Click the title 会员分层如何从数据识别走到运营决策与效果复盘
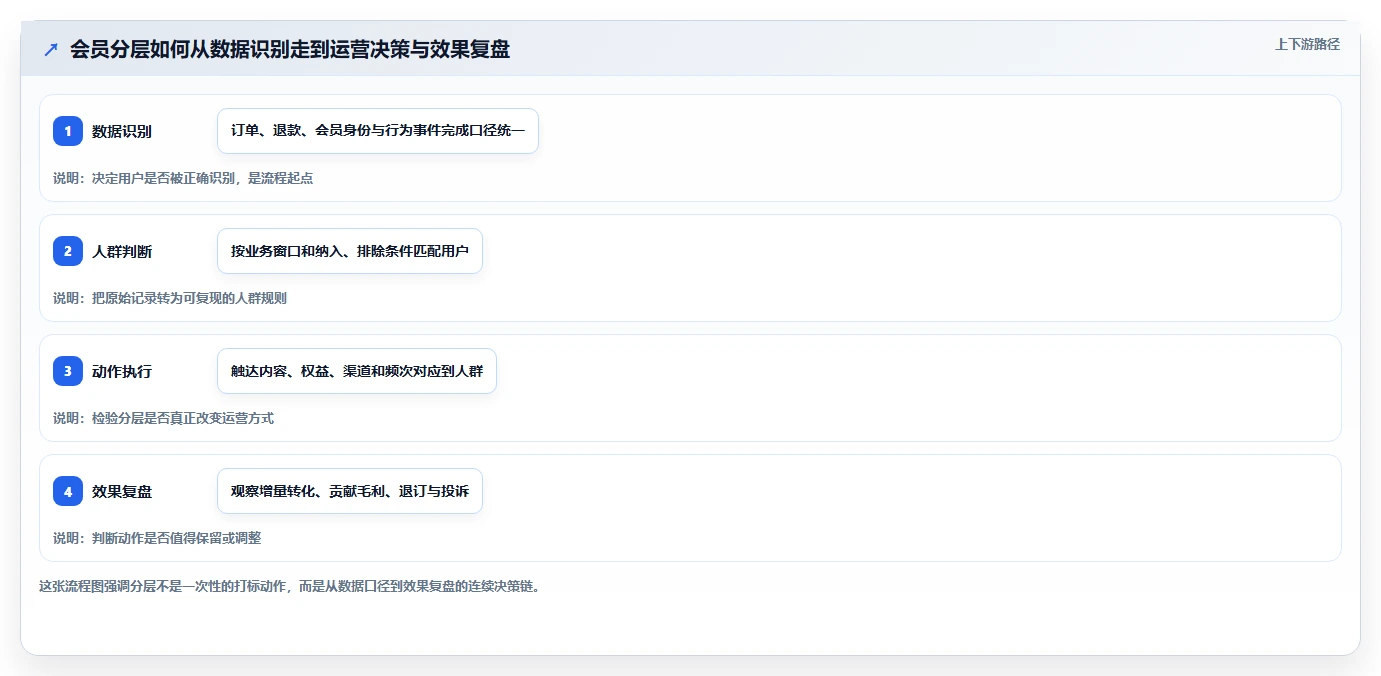Viewport: 1381px width, 676px height. click(290, 49)
